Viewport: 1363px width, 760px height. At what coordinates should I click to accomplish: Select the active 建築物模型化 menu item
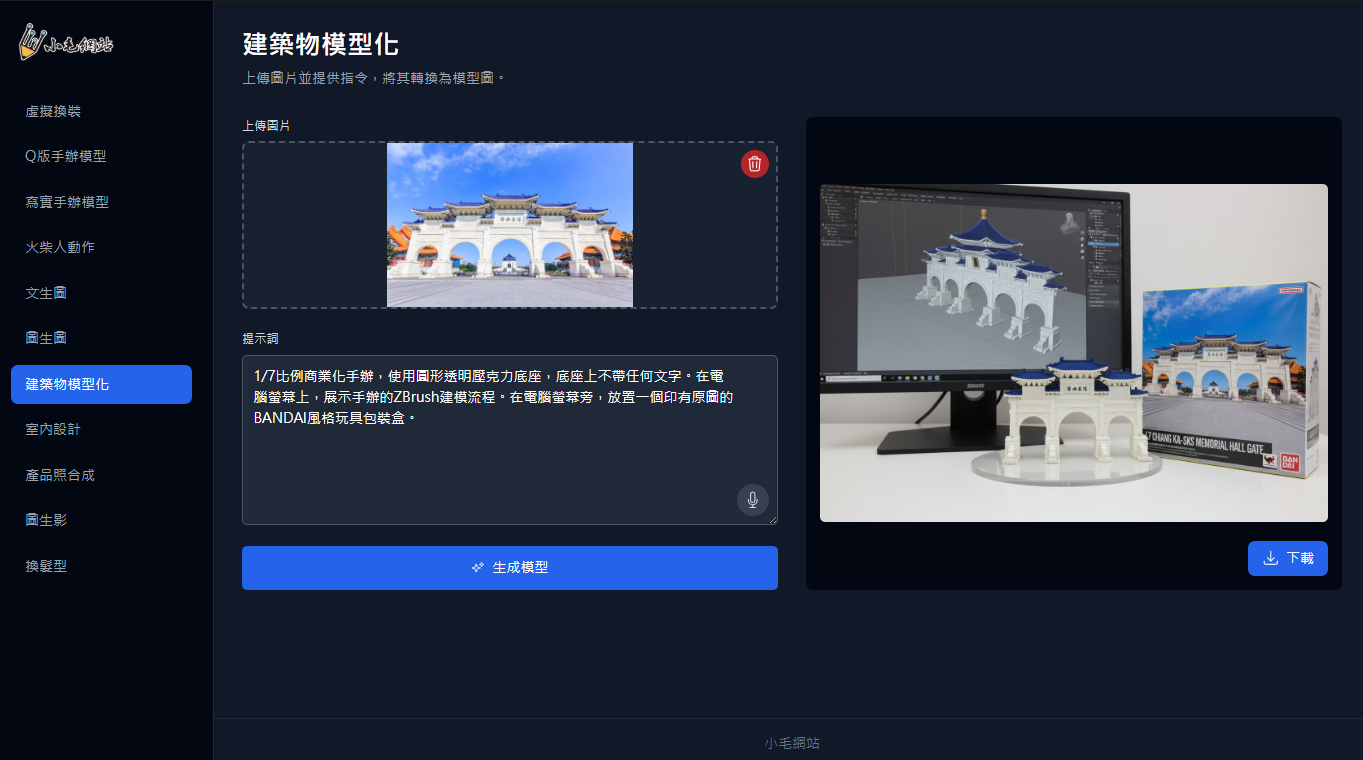[x=101, y=384]
